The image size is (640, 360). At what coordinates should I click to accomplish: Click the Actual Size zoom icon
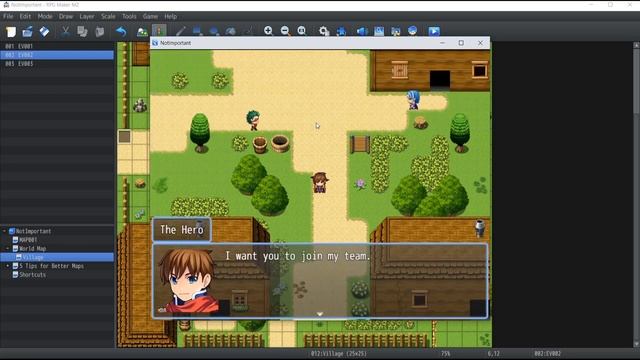tap(302, 31)
